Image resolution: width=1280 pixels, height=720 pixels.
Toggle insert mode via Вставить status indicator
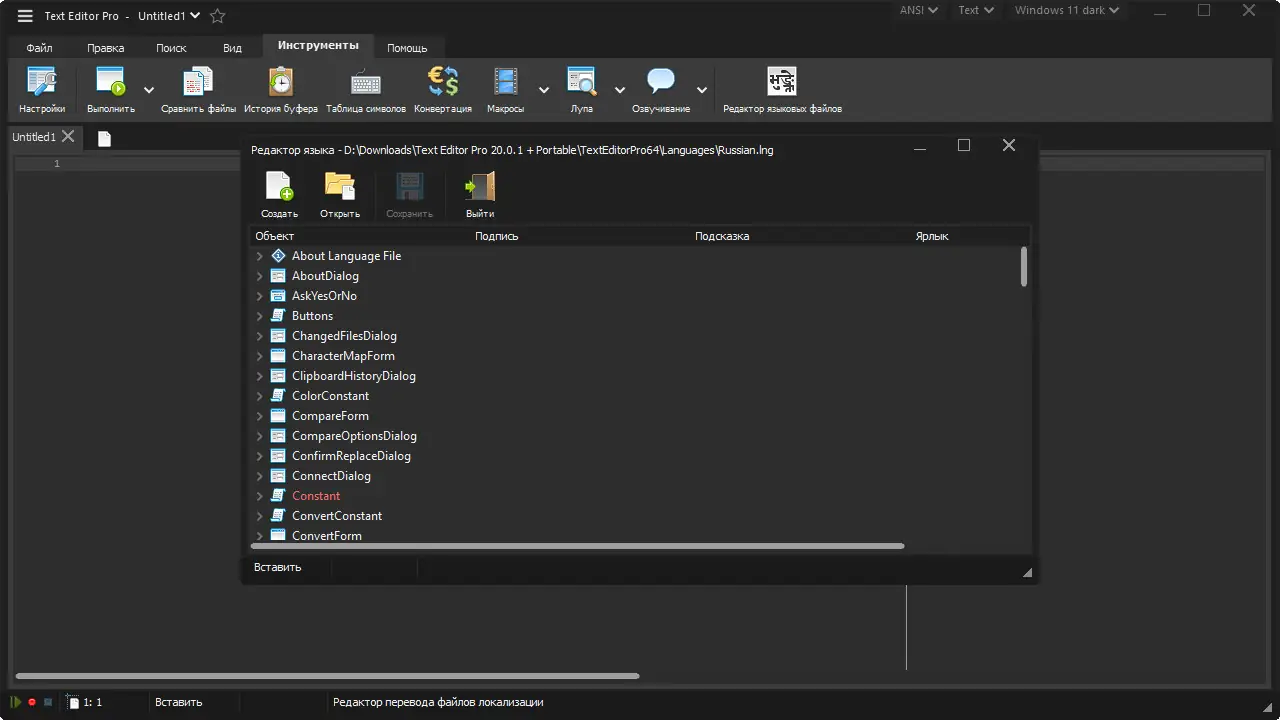click(x=177, y=701)
